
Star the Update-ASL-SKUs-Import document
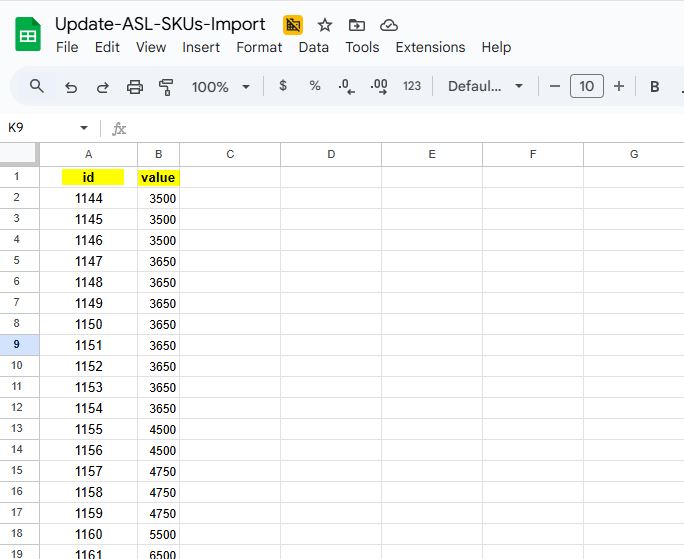tap(325, 25)
